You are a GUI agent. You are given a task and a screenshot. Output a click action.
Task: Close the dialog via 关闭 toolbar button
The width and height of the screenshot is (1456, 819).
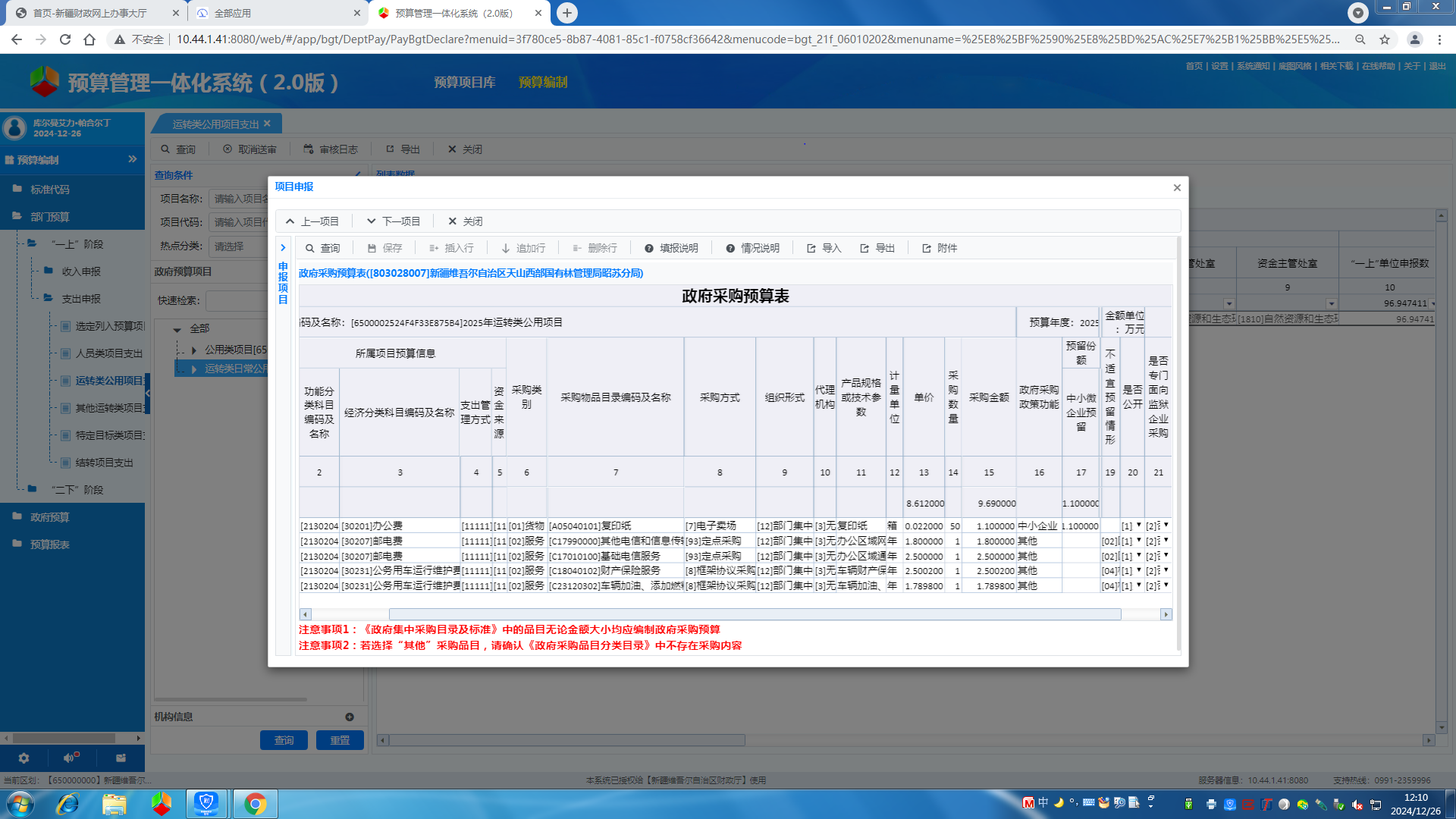click(465, 221)
